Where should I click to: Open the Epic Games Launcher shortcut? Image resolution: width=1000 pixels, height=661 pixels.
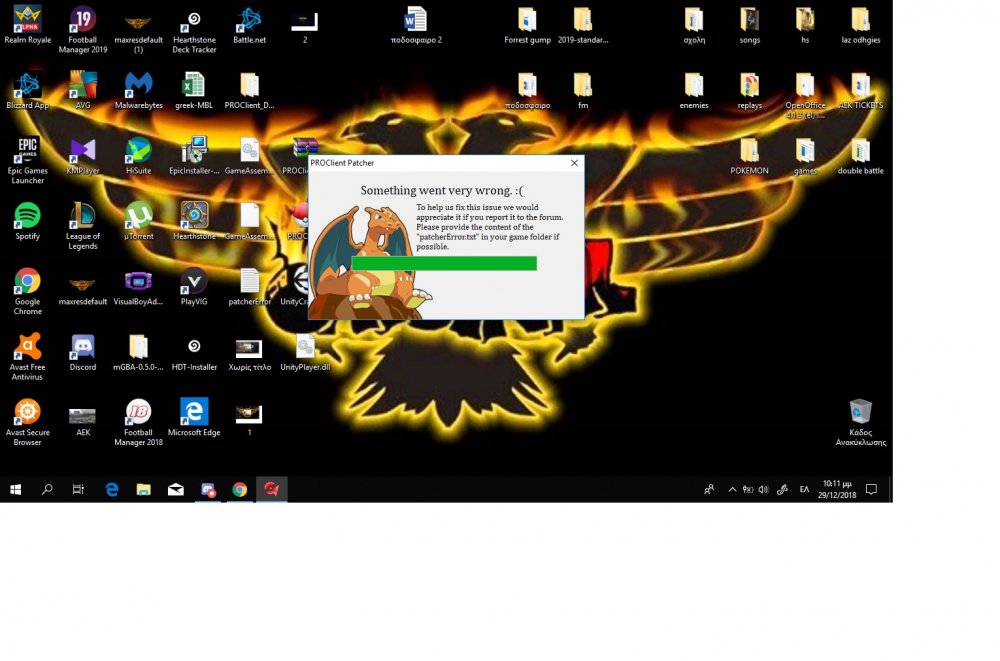click(27, 151)
